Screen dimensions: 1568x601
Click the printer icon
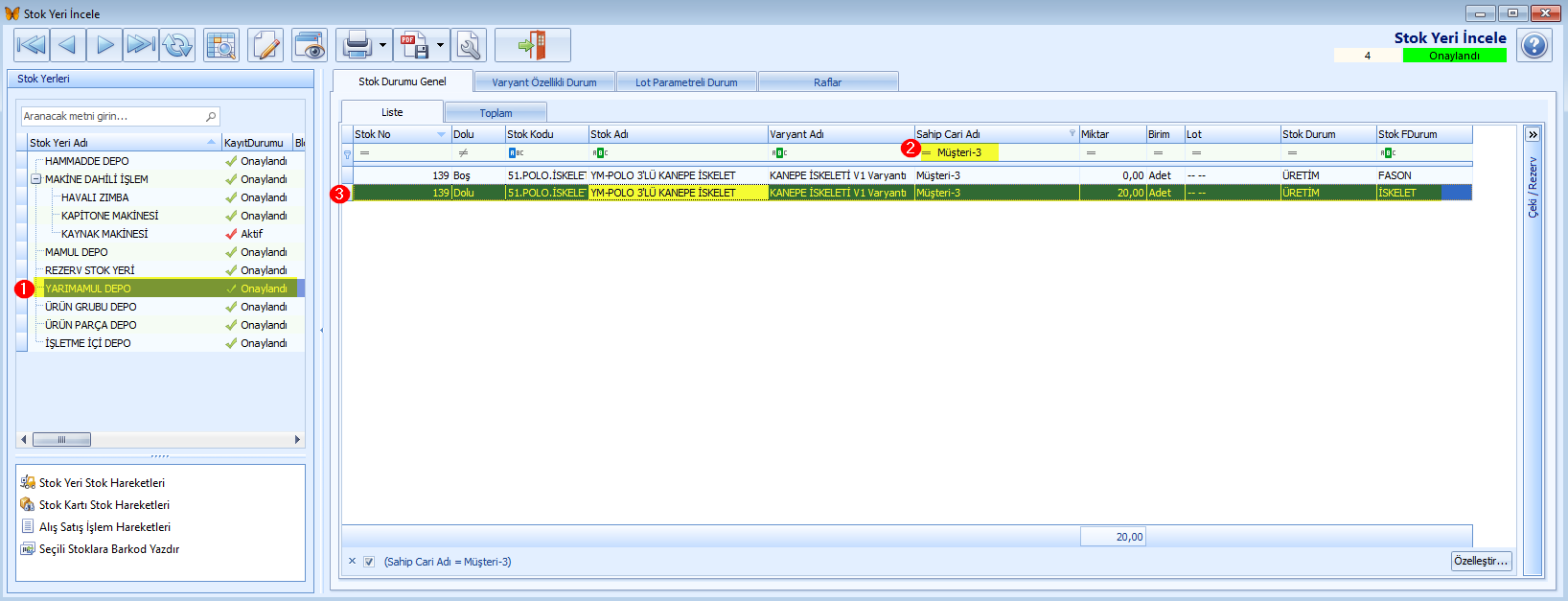(357, 45)
